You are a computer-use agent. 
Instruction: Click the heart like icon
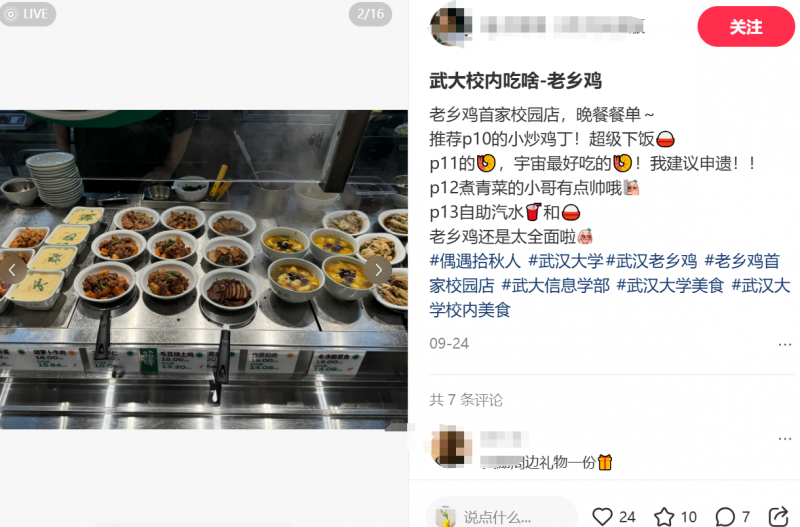click(x=602, y=516)
